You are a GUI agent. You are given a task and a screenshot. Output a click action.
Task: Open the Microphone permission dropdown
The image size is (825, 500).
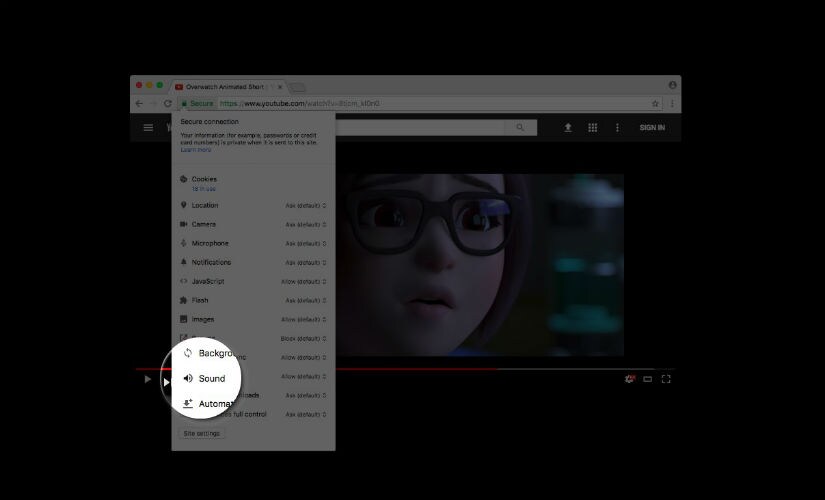click(x=306, y=244)
